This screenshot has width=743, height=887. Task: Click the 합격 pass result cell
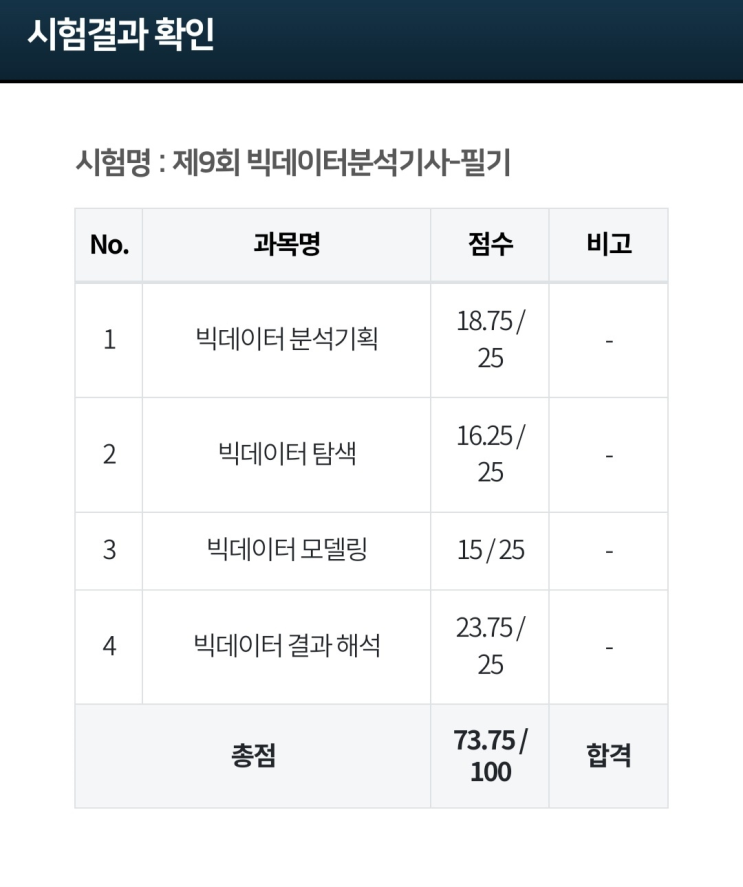click(x=608, y=755)
